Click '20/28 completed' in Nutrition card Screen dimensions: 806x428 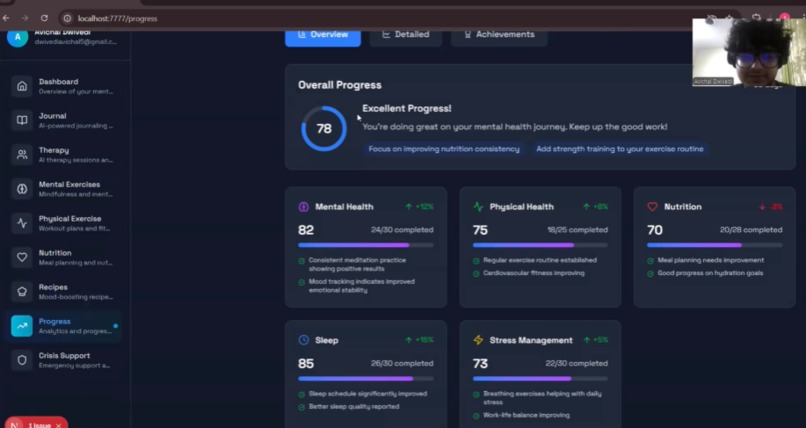click(751, 230)
